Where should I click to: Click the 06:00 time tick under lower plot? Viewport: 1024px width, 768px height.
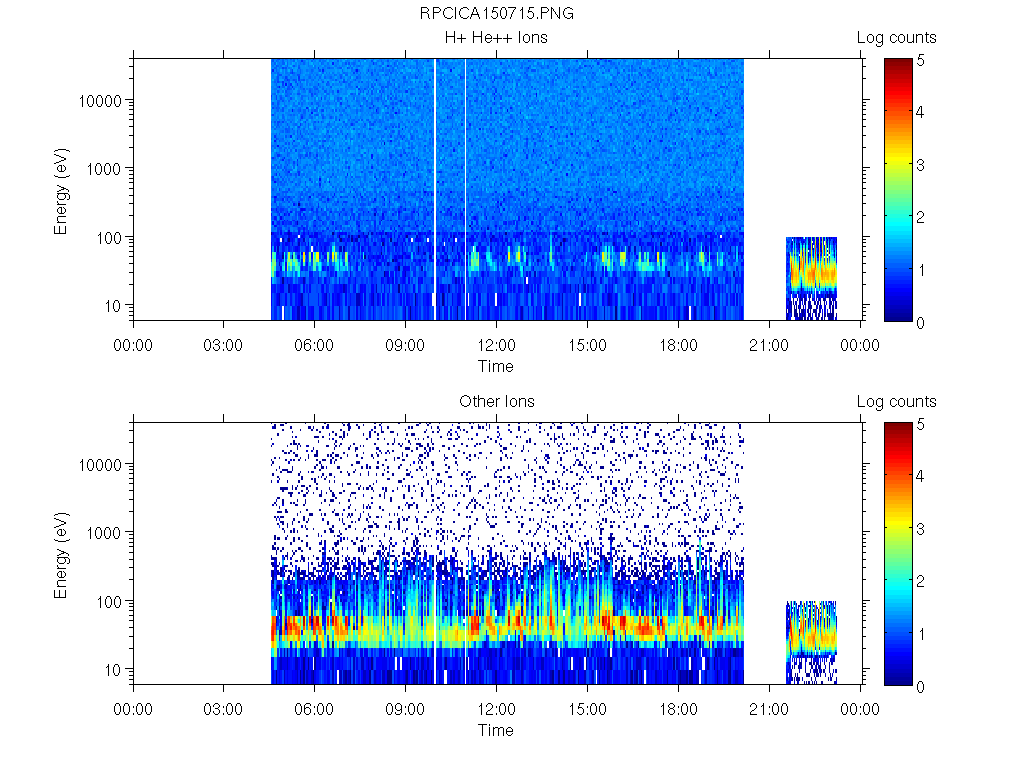tap(314, 709)
